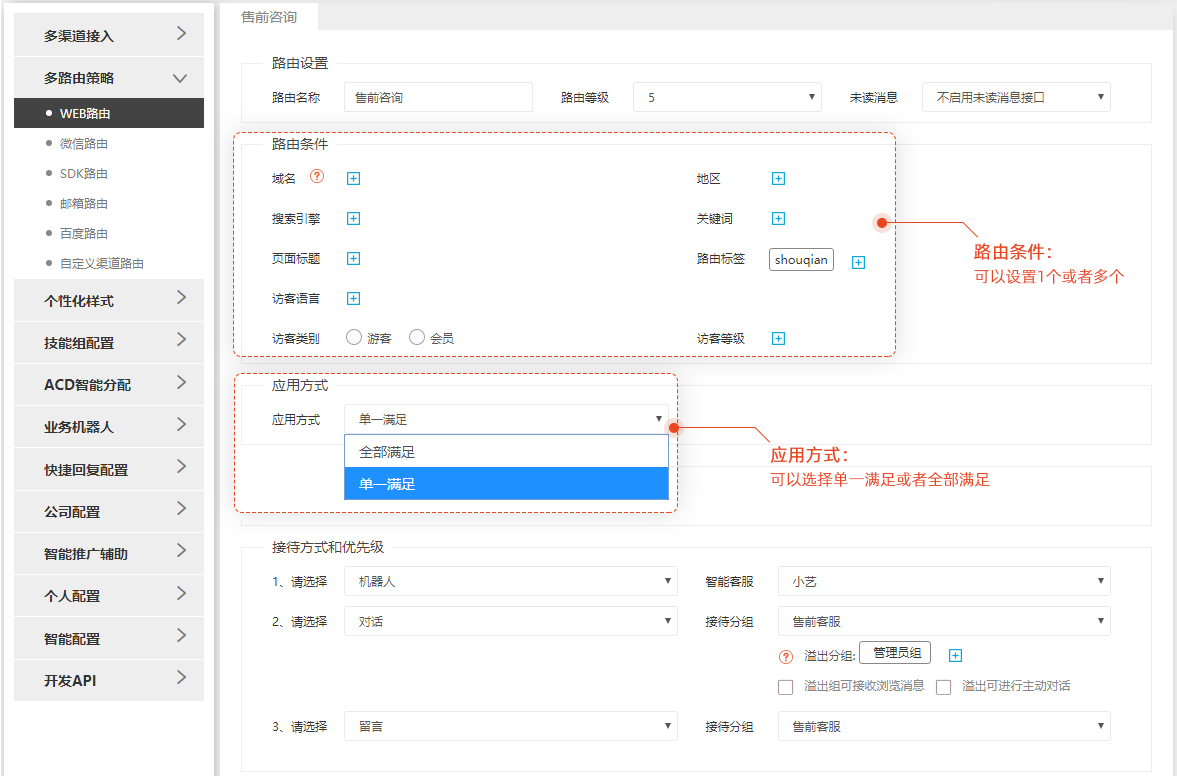Add a 搜索引擎 condition

[354, 218]
